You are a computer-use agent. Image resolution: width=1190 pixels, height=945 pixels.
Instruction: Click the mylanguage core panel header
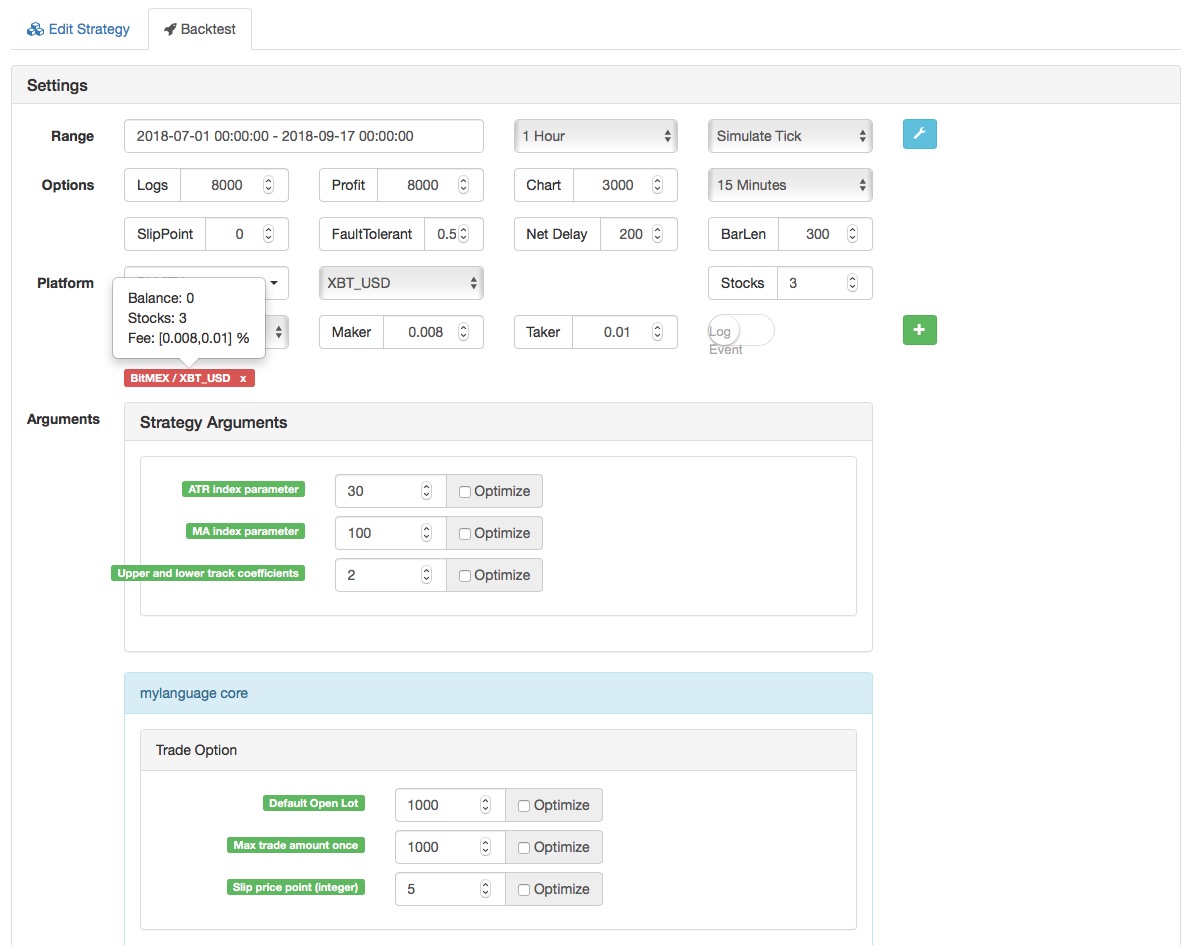click(498, 693)
